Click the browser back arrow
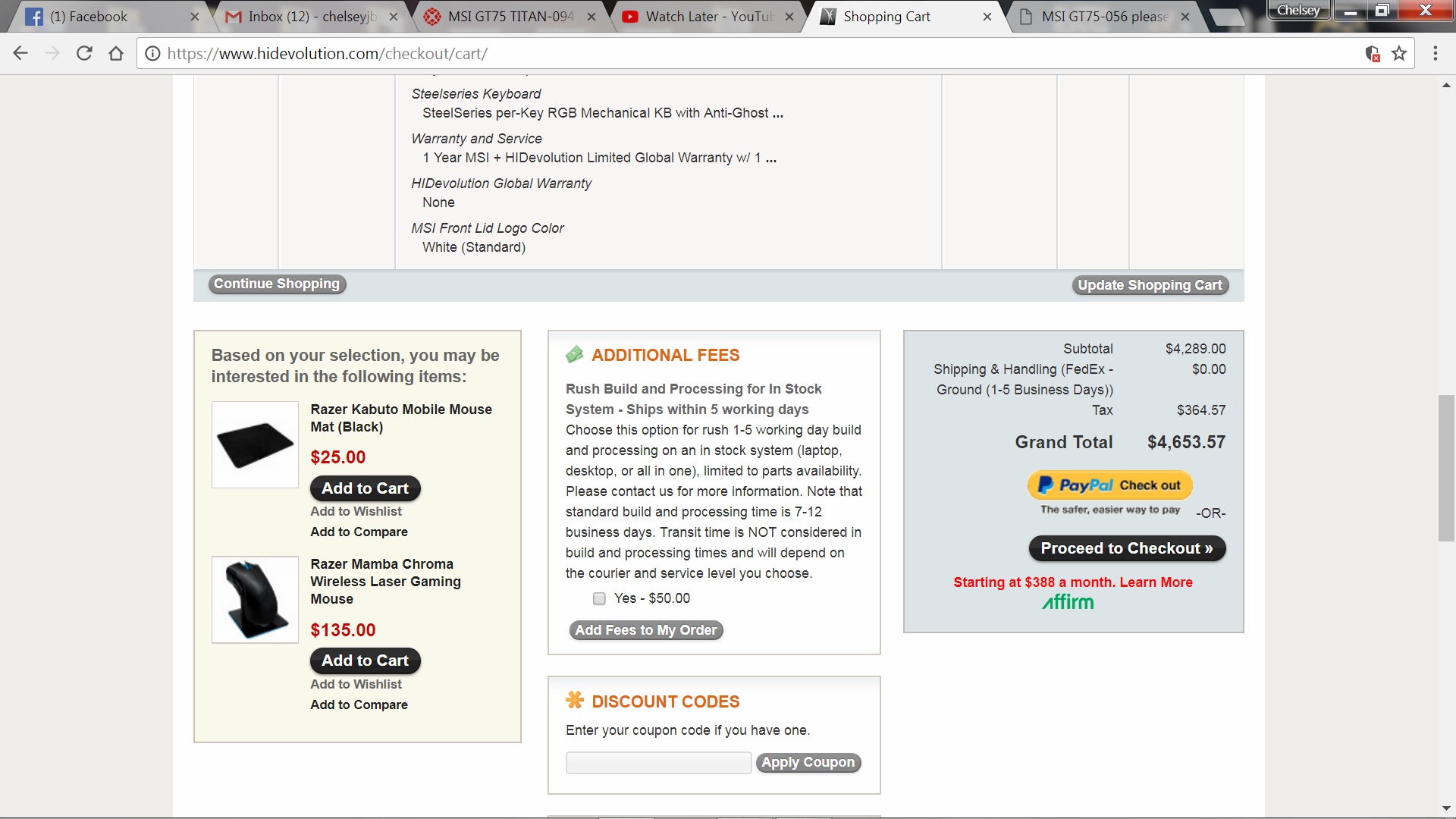This screenshot has width=1456, height=819. pyautogui.click(x=20, y=53)
